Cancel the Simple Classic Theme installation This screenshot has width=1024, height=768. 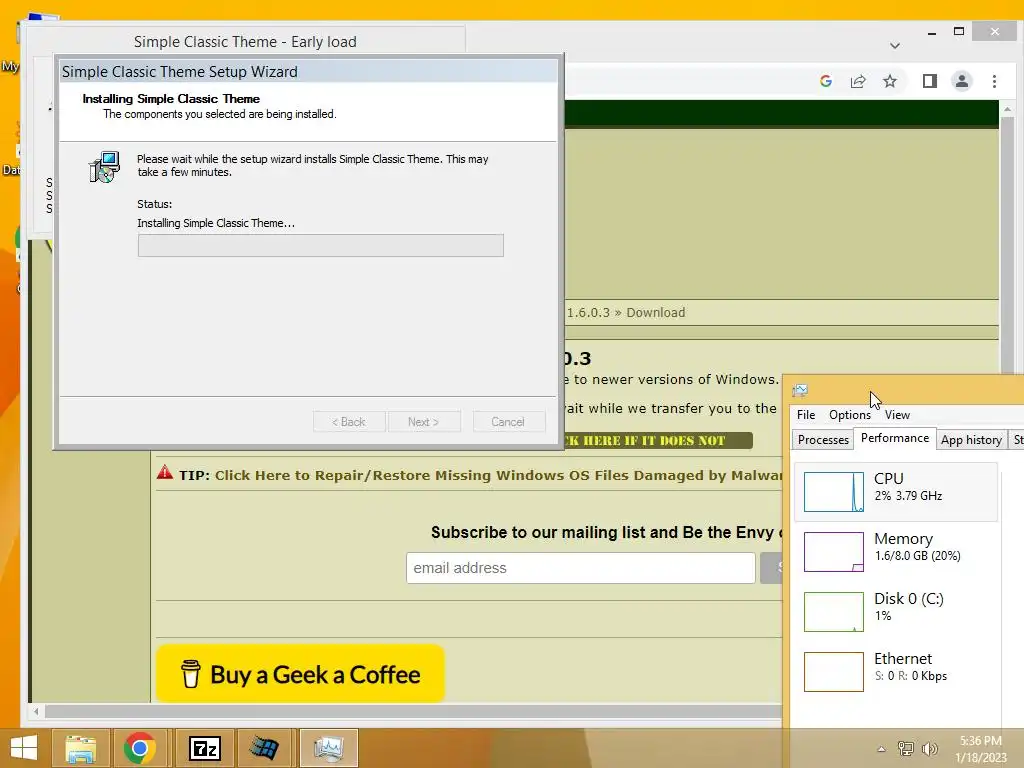click(508, 422)
